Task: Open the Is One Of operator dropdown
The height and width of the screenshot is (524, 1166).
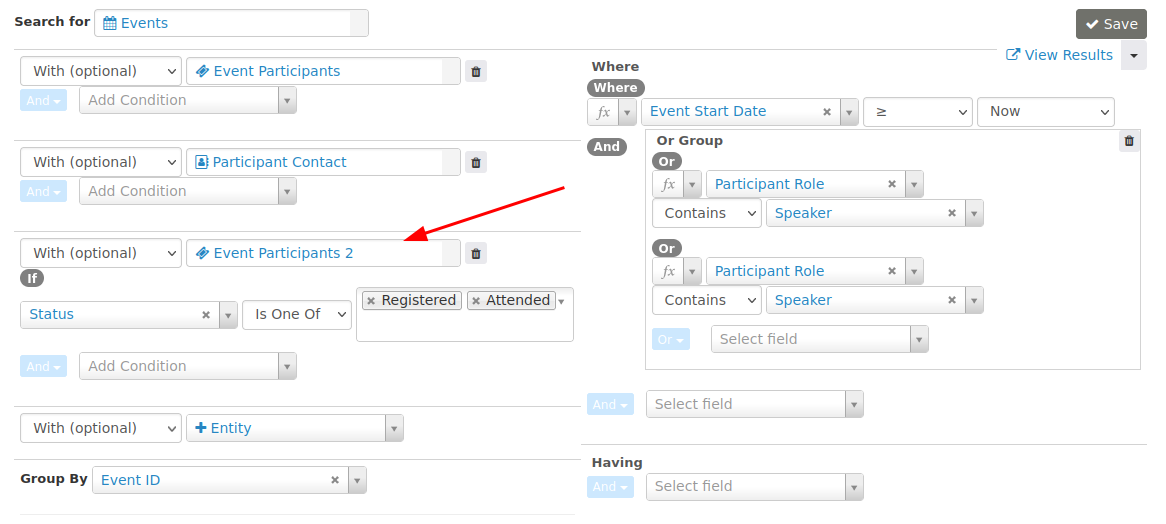Action: click(x=297, y=315)
